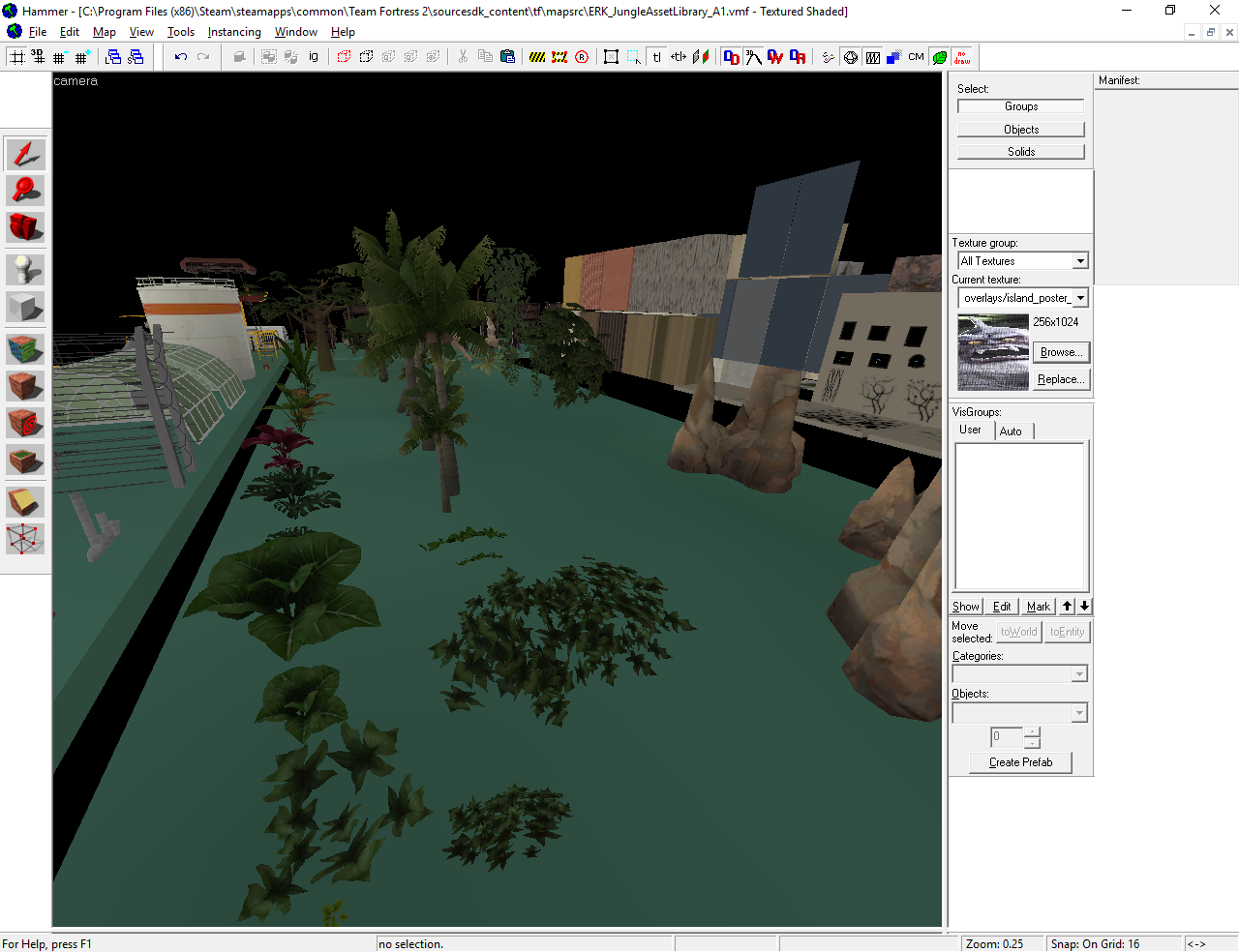Click the VisGroups Mark button
The height and width of the screenshot is (952, 1239).
1039,607
